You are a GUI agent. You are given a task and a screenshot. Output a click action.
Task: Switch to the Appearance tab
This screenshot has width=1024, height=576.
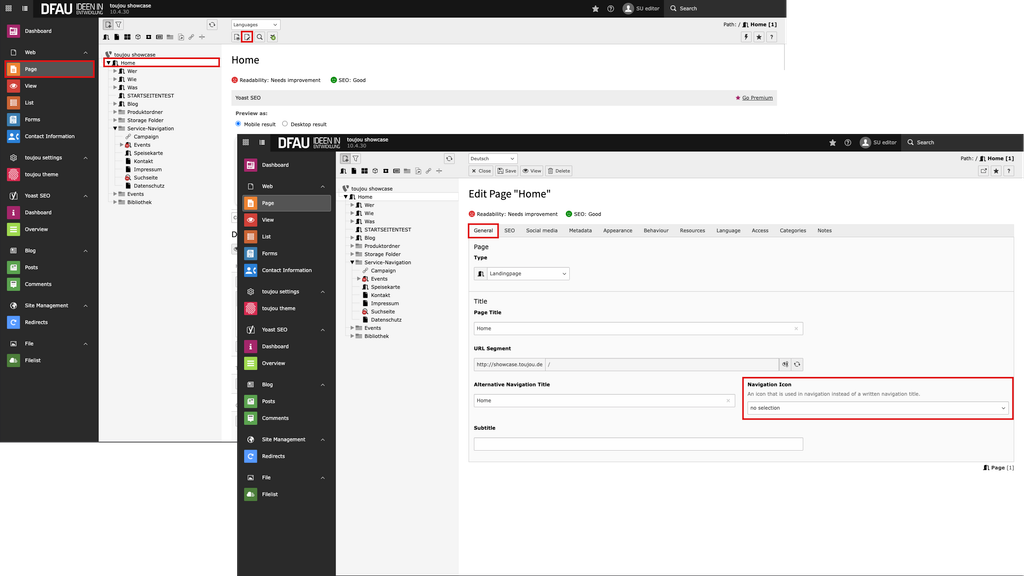(617, 231)
